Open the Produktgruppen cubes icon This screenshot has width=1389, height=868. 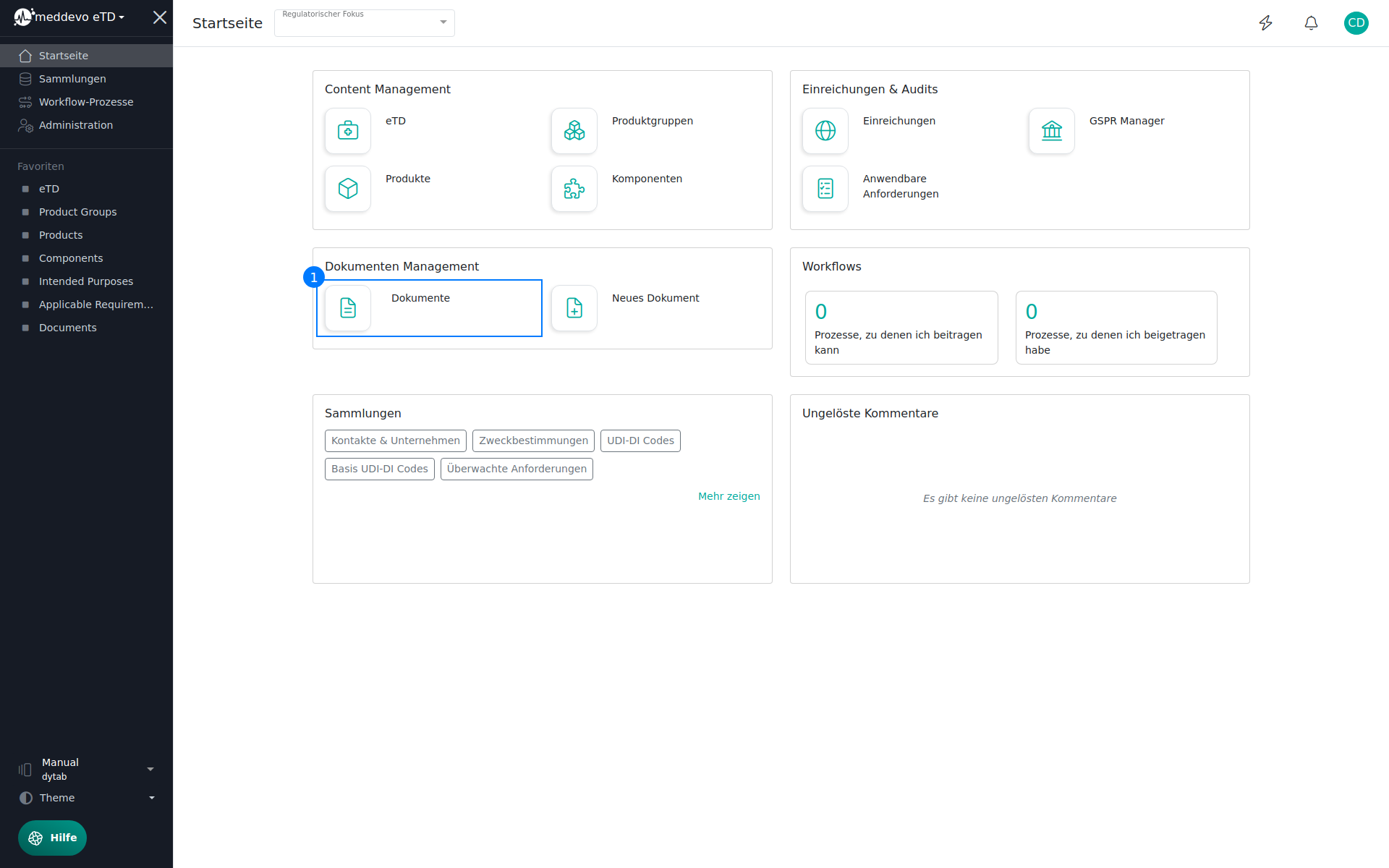[x=574, y=131]
